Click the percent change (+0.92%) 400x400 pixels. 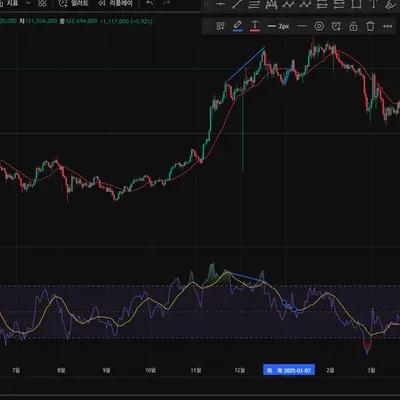tap(142, 21)
